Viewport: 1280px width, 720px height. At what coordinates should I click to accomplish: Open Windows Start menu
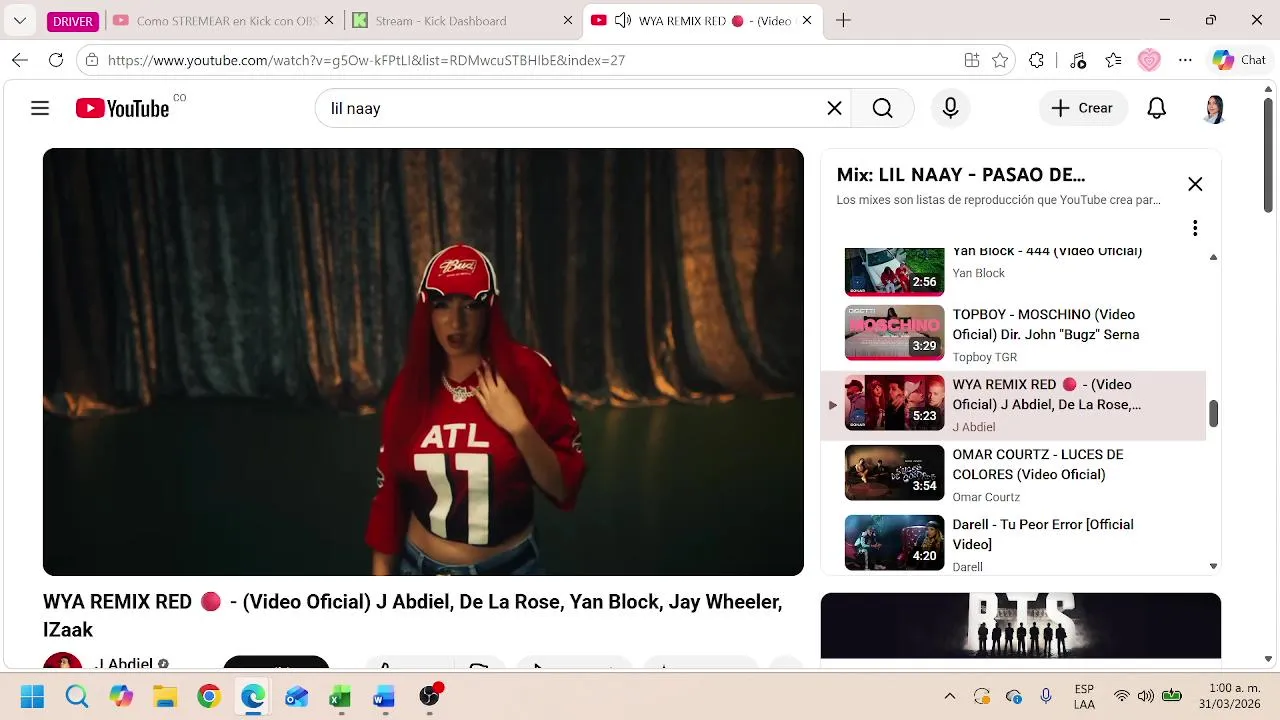(x=32, y=696)
